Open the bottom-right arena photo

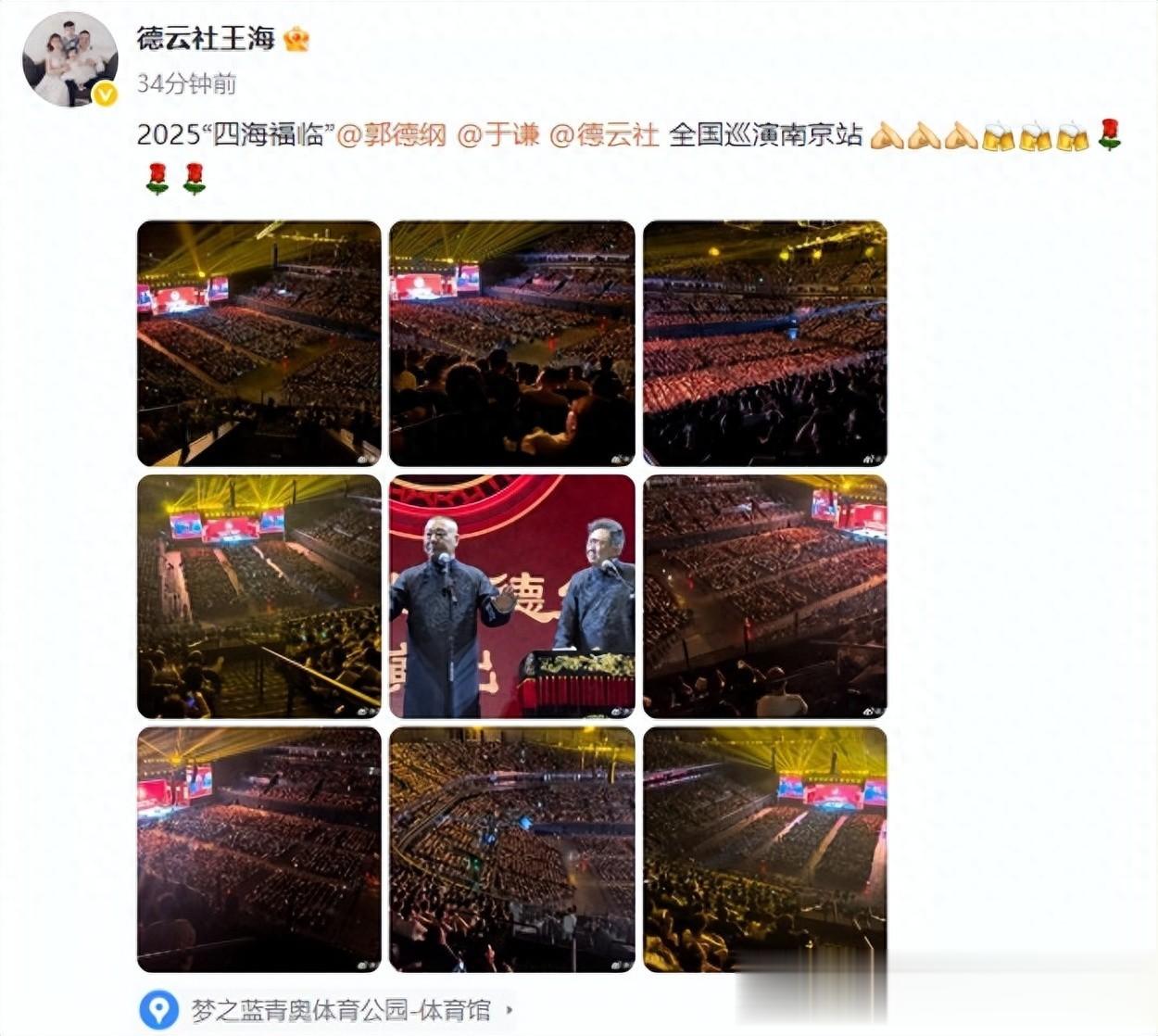tap(765, 850)
